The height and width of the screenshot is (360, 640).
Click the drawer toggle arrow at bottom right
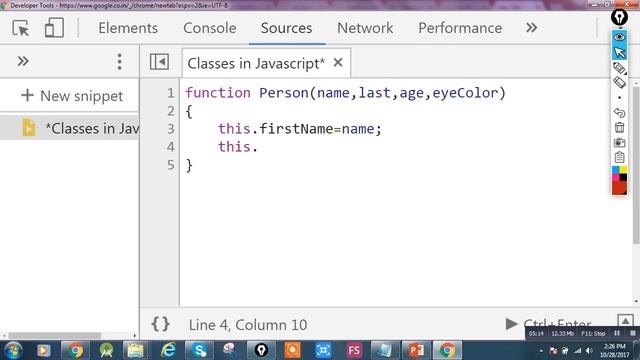tap(625, 320)
